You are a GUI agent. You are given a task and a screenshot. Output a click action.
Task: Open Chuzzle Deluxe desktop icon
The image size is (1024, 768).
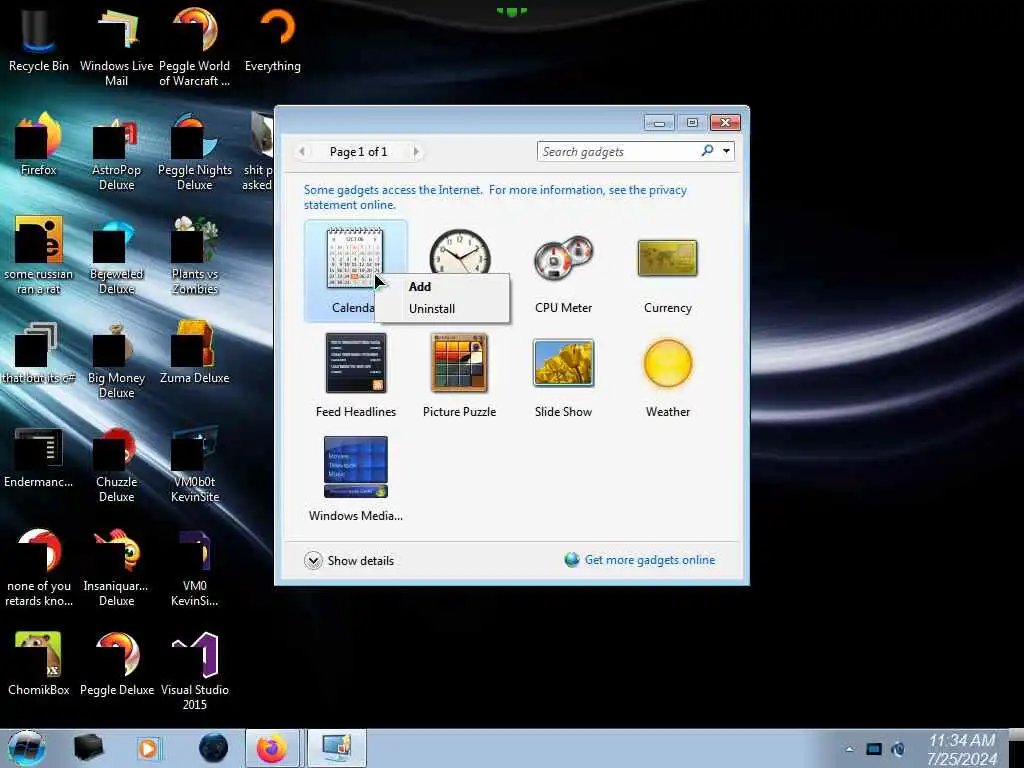pyautogui.click(x=116, y=464)
